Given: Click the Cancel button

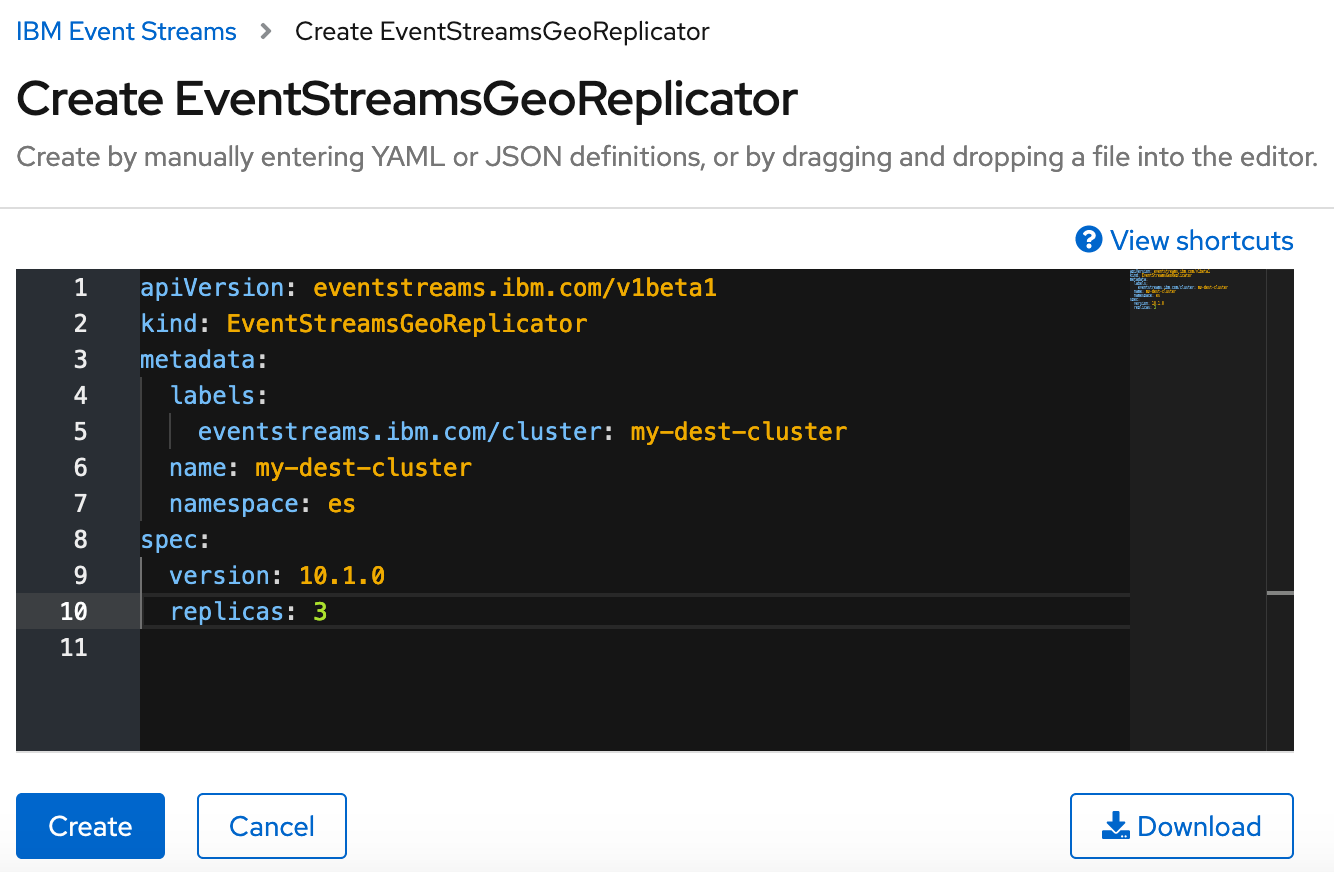Looking at the screenshot, I should (271, 826).
